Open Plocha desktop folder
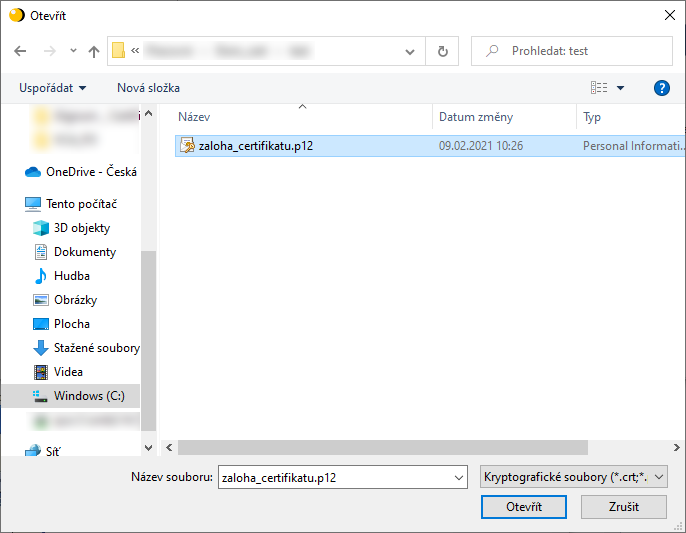686x533 pixels. coord(72,324)
